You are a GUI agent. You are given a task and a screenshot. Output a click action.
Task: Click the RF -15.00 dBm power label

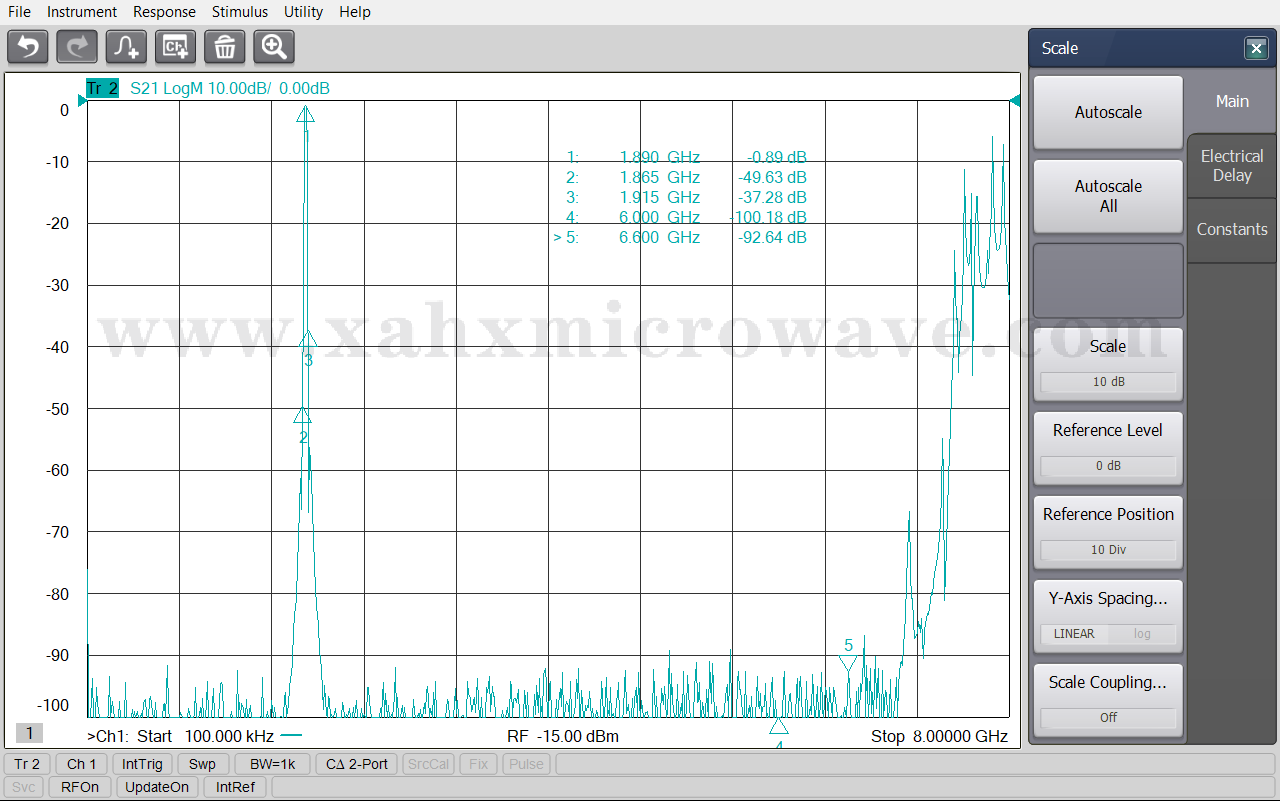click(563, 736)
